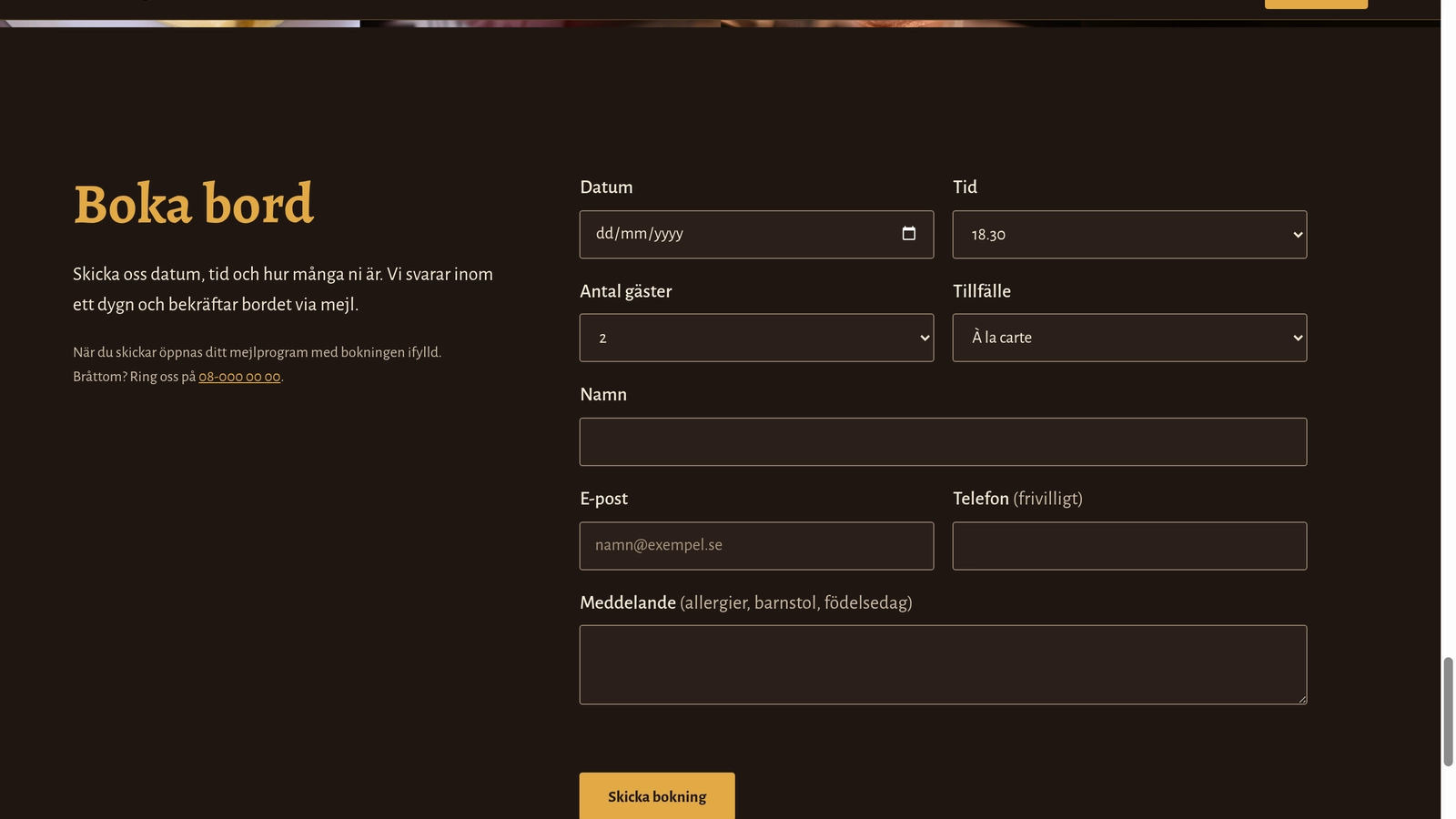Click the Antal gäster label
This screenshot has width=1456, height=819.
pos(626,292)
